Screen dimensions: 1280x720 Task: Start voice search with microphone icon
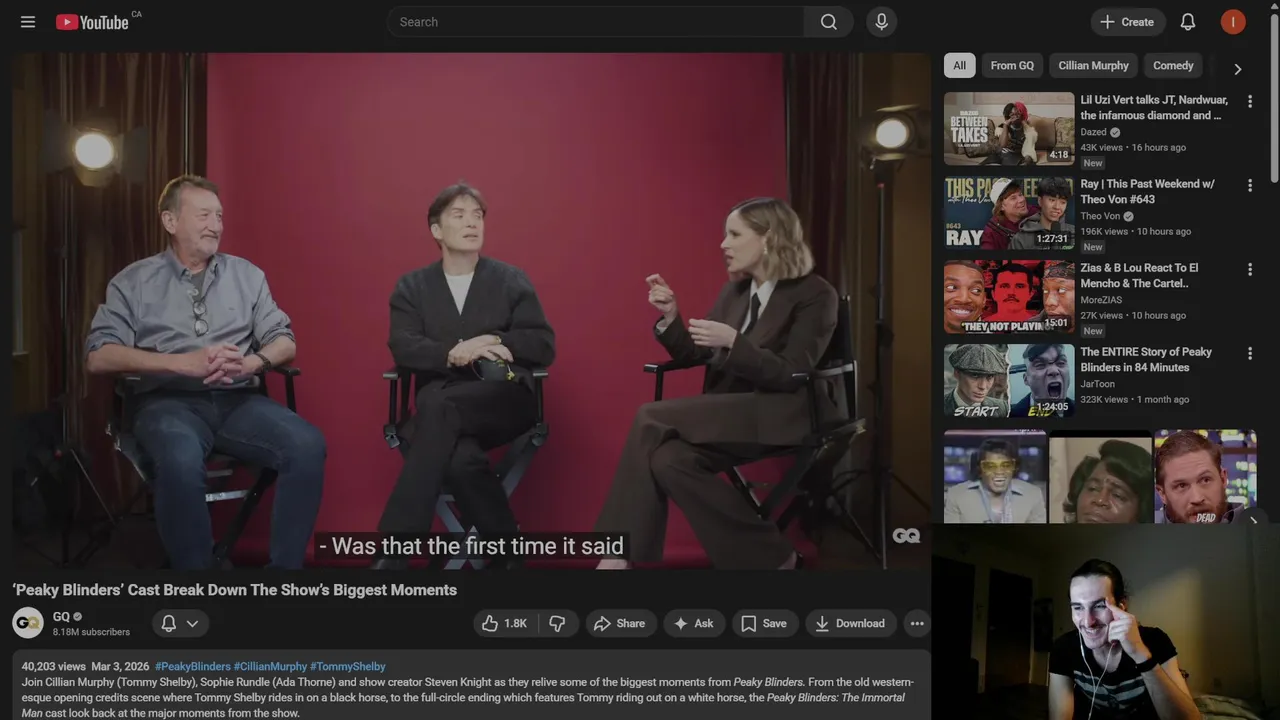[x=881, y=22]
